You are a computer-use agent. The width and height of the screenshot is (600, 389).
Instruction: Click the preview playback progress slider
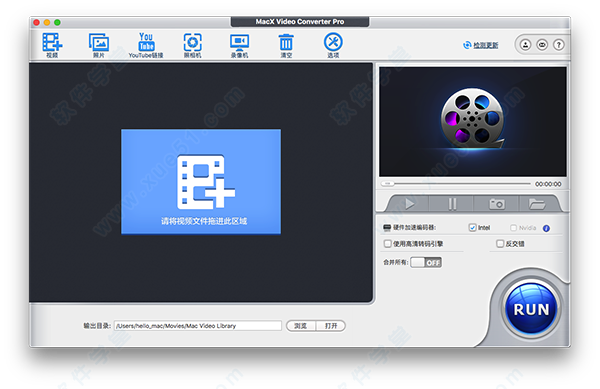(455, 184)
